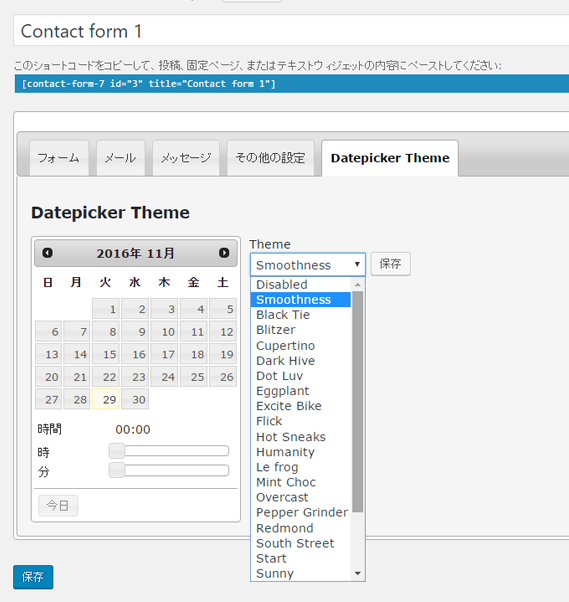The height and width of the screenshot is (602, 569).
Task: Open the Theme dropdown showing Smoothness
Action: pyautogui.click(x=308, y=265)
